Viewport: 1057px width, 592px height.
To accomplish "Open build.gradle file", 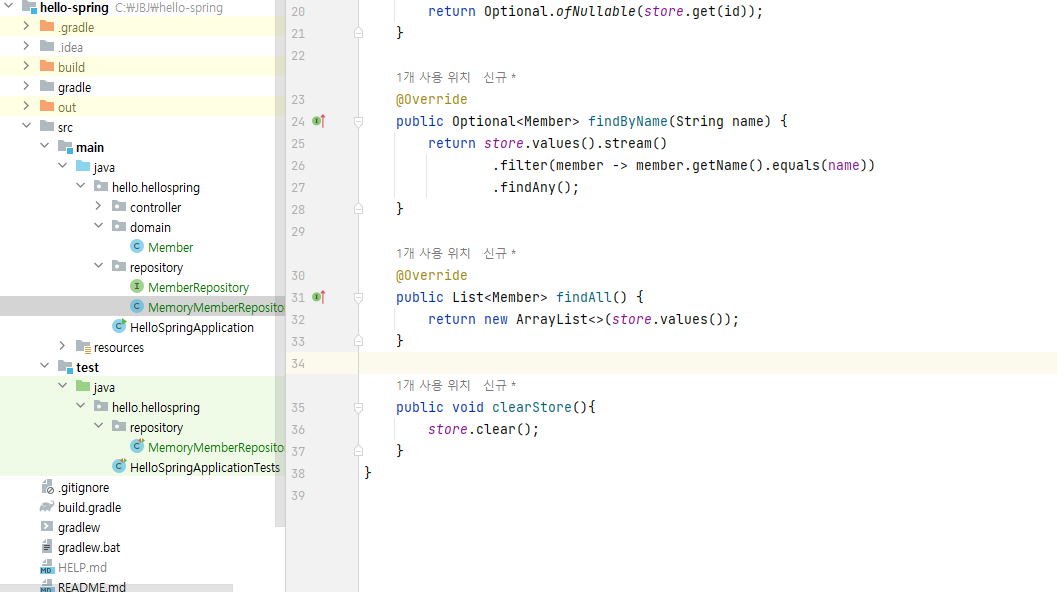I will coord(89,508).
